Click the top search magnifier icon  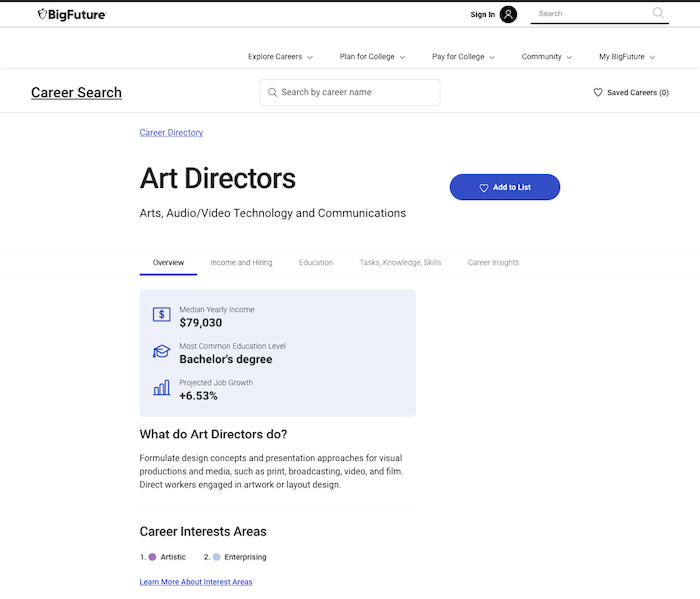pos(658,13)
